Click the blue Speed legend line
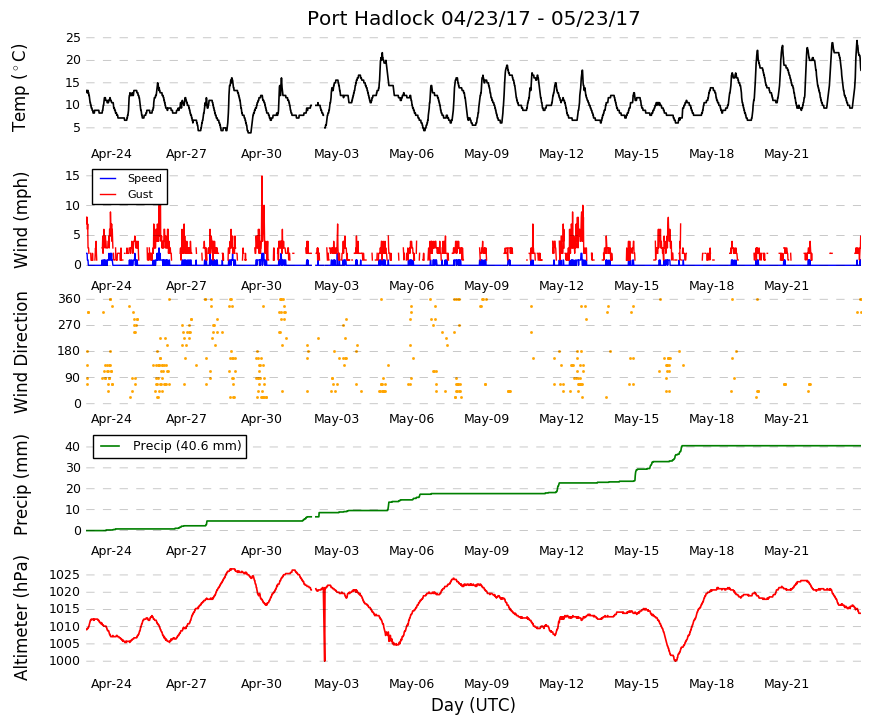This screenshot has width=871, height=725. point(108,179)
